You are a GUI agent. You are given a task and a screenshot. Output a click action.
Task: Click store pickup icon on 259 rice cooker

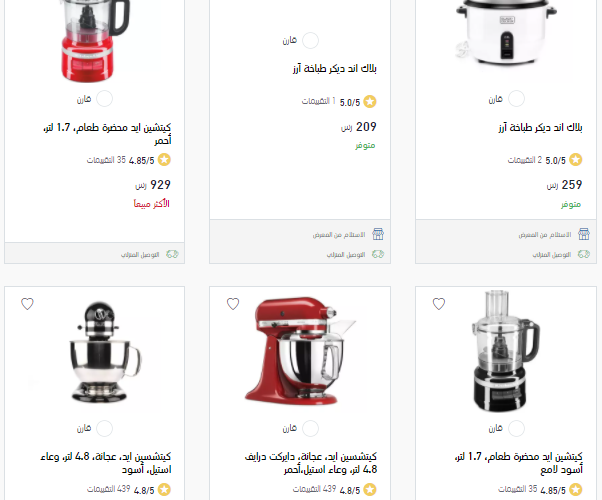584,234
